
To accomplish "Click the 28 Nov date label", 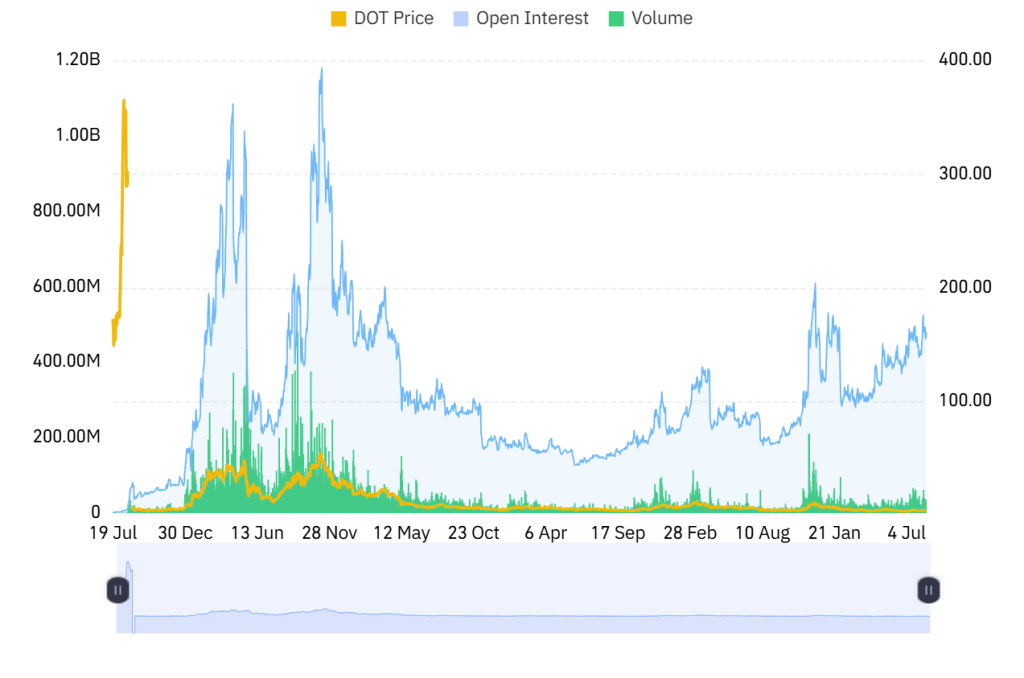I will click(x=329, y=533).
